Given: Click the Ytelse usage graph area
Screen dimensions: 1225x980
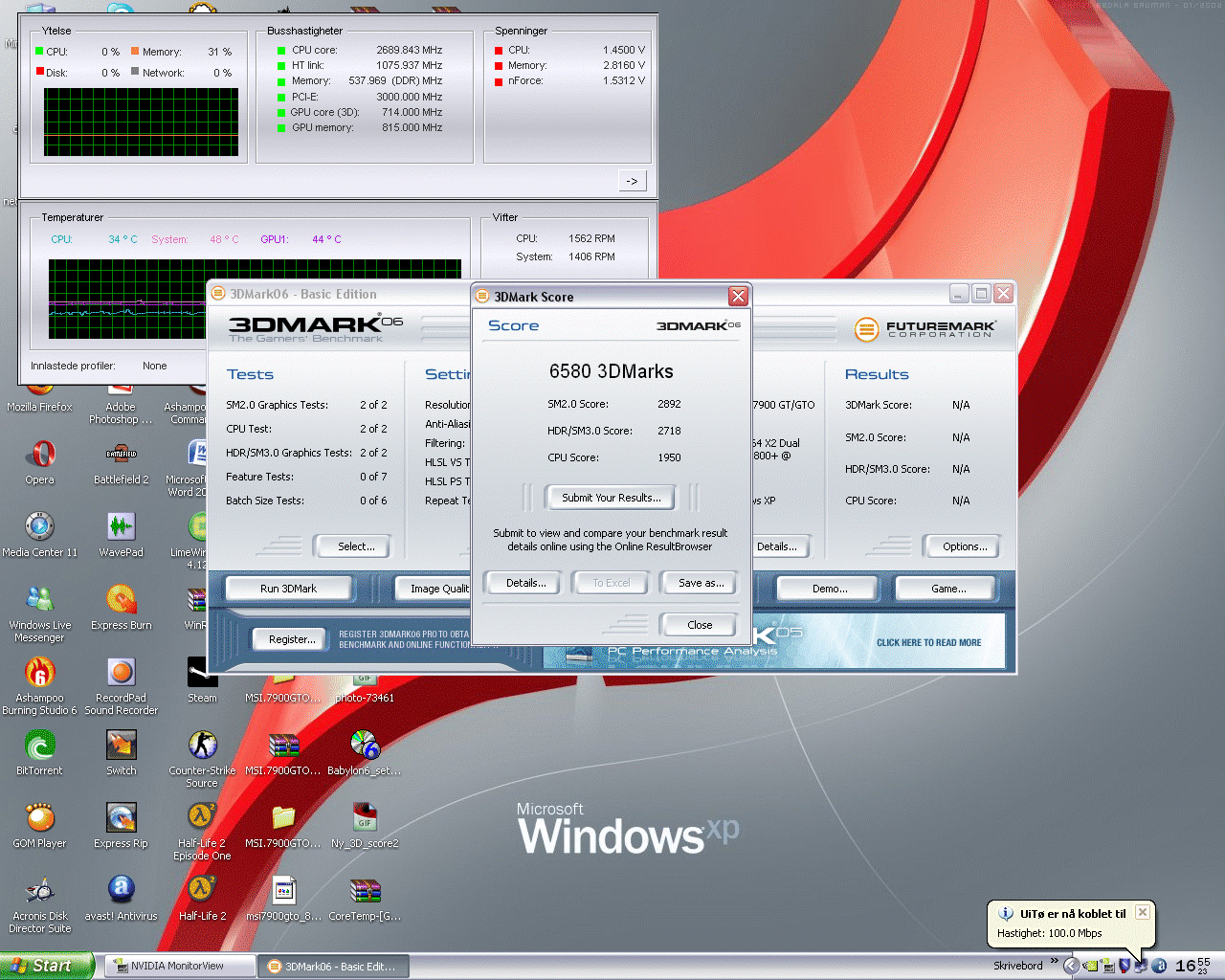Looking at the screenshot, I should (x=141, y=122).
